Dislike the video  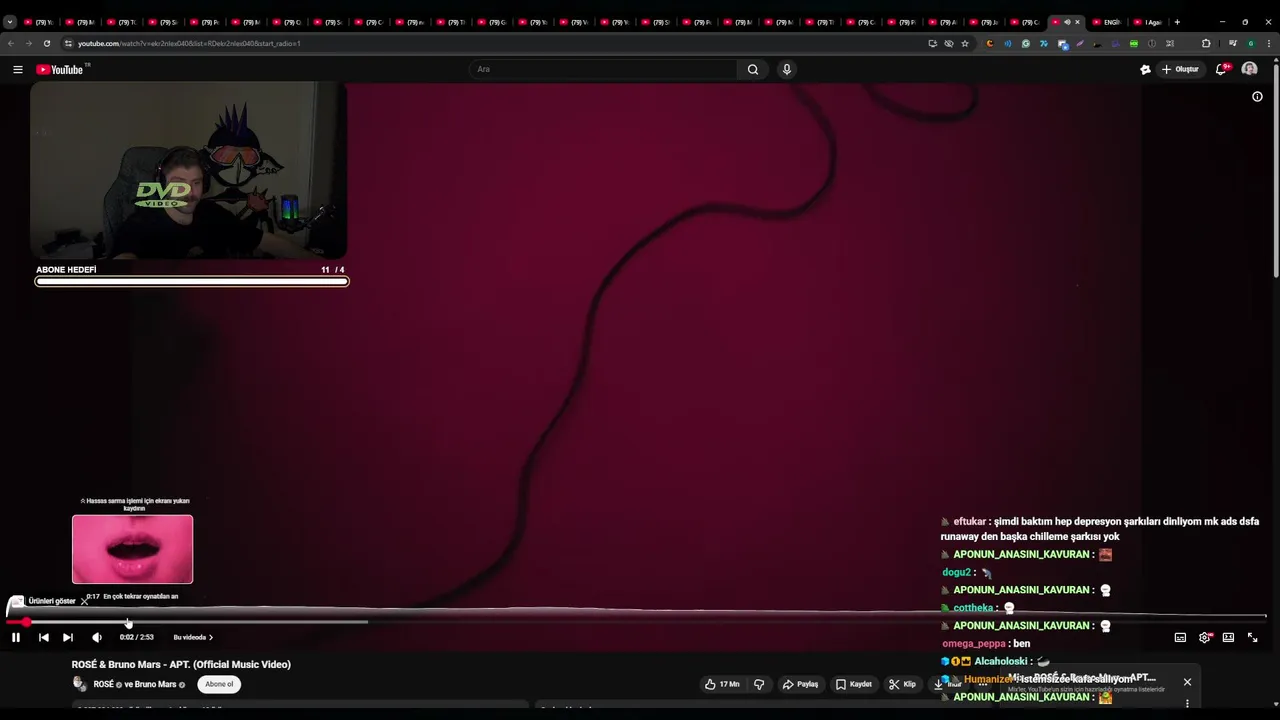point(759,684)
